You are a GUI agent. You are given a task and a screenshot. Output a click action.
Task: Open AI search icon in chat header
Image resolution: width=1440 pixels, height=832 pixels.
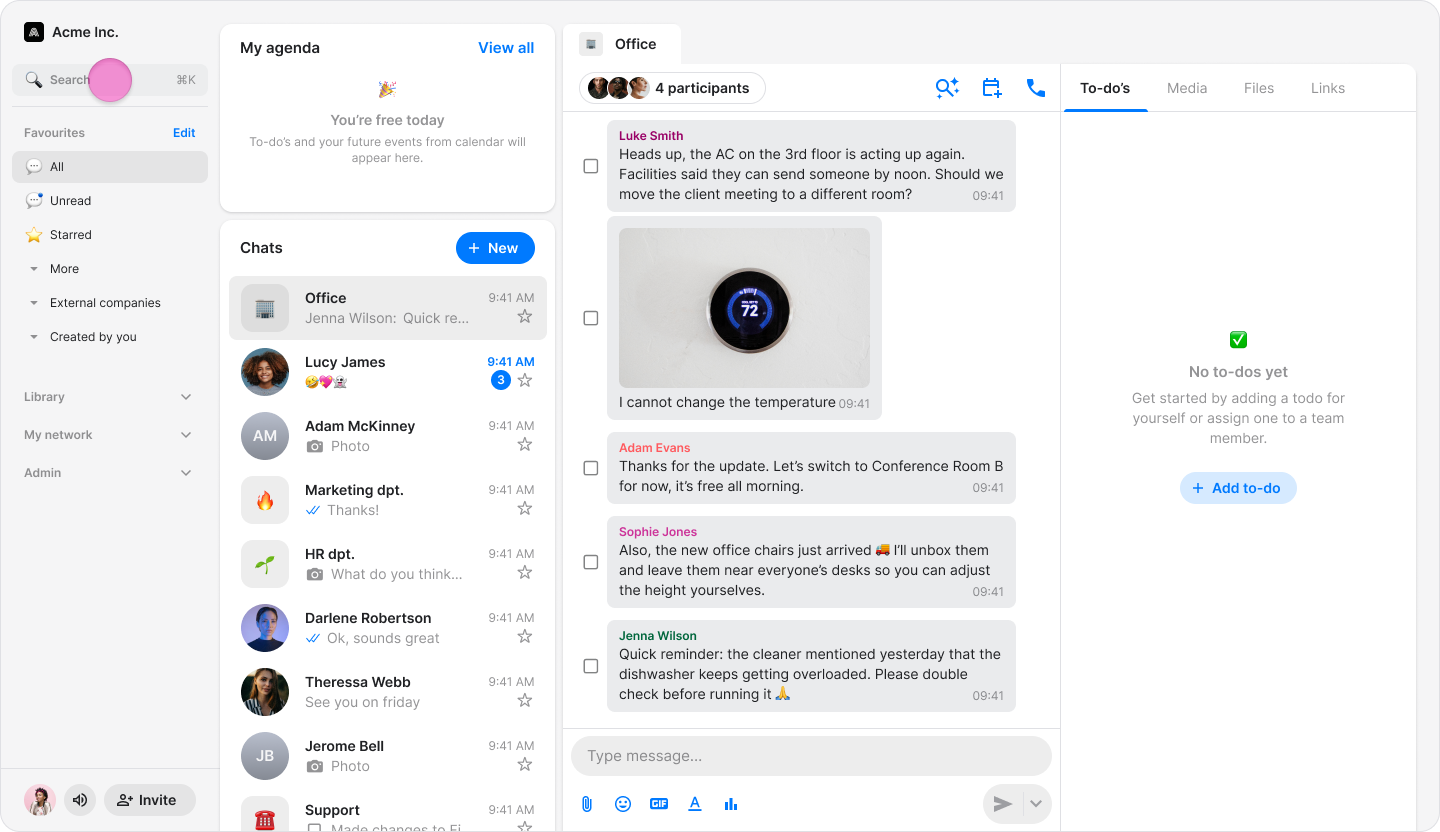(x=947, y=88)
